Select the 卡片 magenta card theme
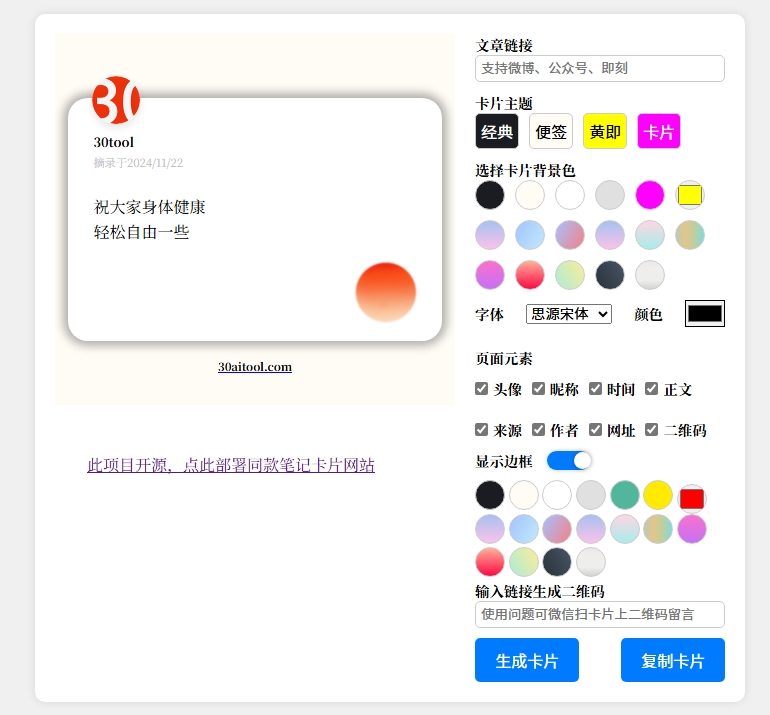This screenshot has width=770, height=715. [x=659, y=131]
